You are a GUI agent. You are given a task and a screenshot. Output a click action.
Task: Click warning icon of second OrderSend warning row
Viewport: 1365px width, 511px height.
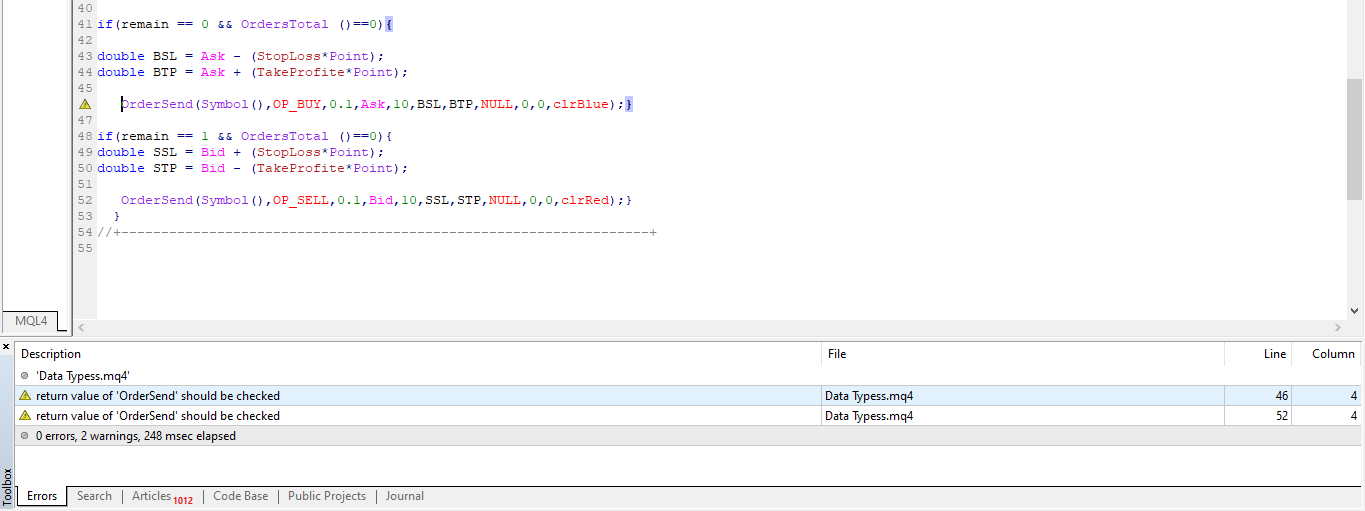25,416
